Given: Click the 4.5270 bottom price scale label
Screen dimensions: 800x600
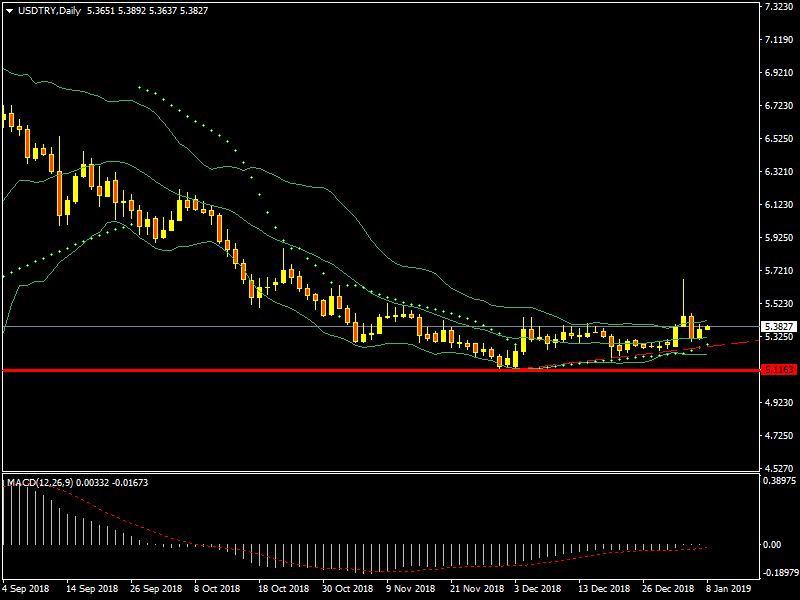Looking at the screenshot, I should pos(778,468).
